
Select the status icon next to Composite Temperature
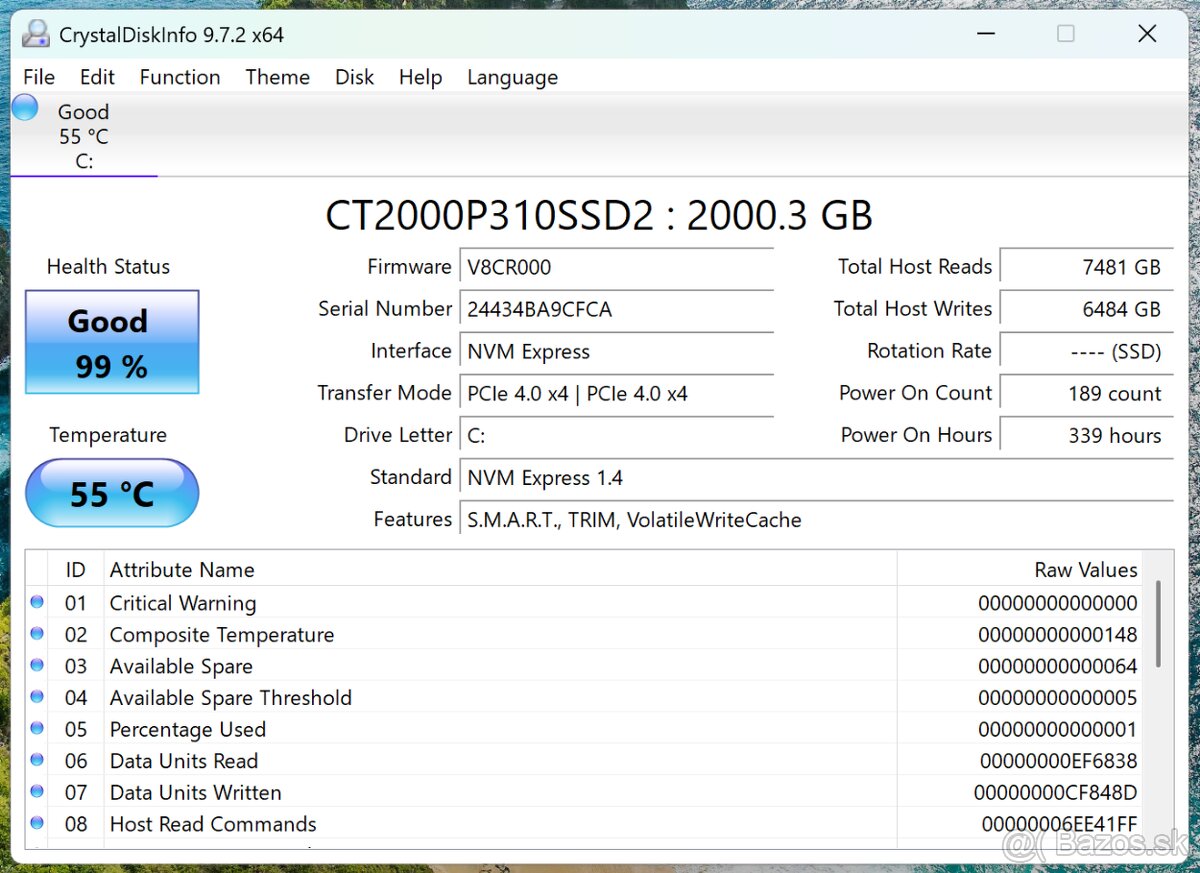coord(36,633)
